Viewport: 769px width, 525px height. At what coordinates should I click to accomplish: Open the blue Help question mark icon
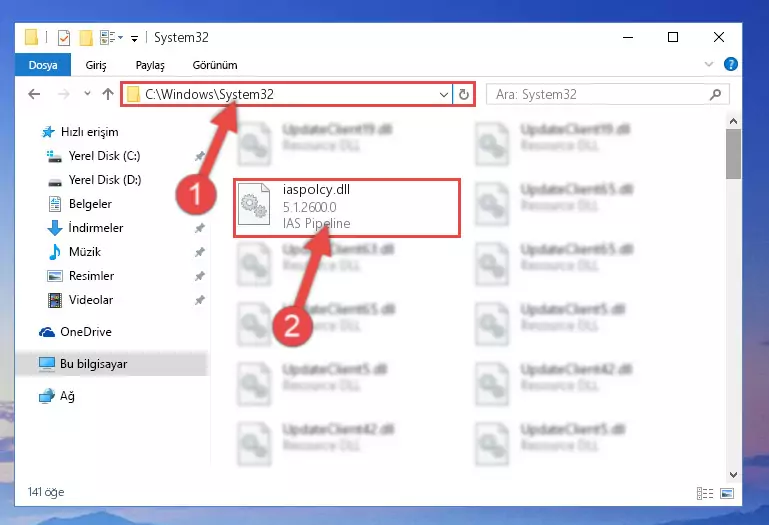pos(730,64)
